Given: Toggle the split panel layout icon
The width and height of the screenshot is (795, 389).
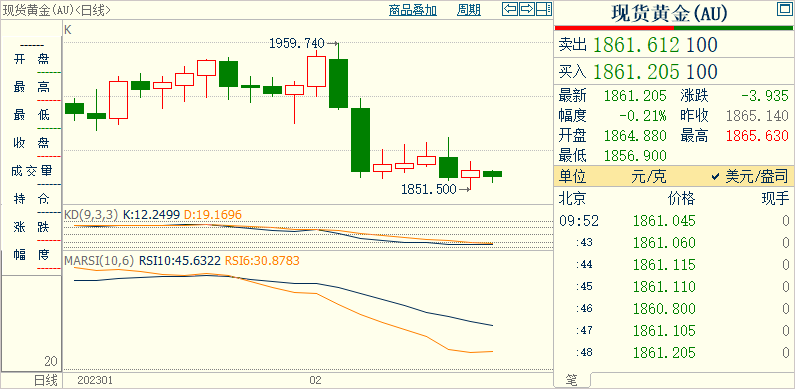Looking at the screenshot, I should click(544, 9).
